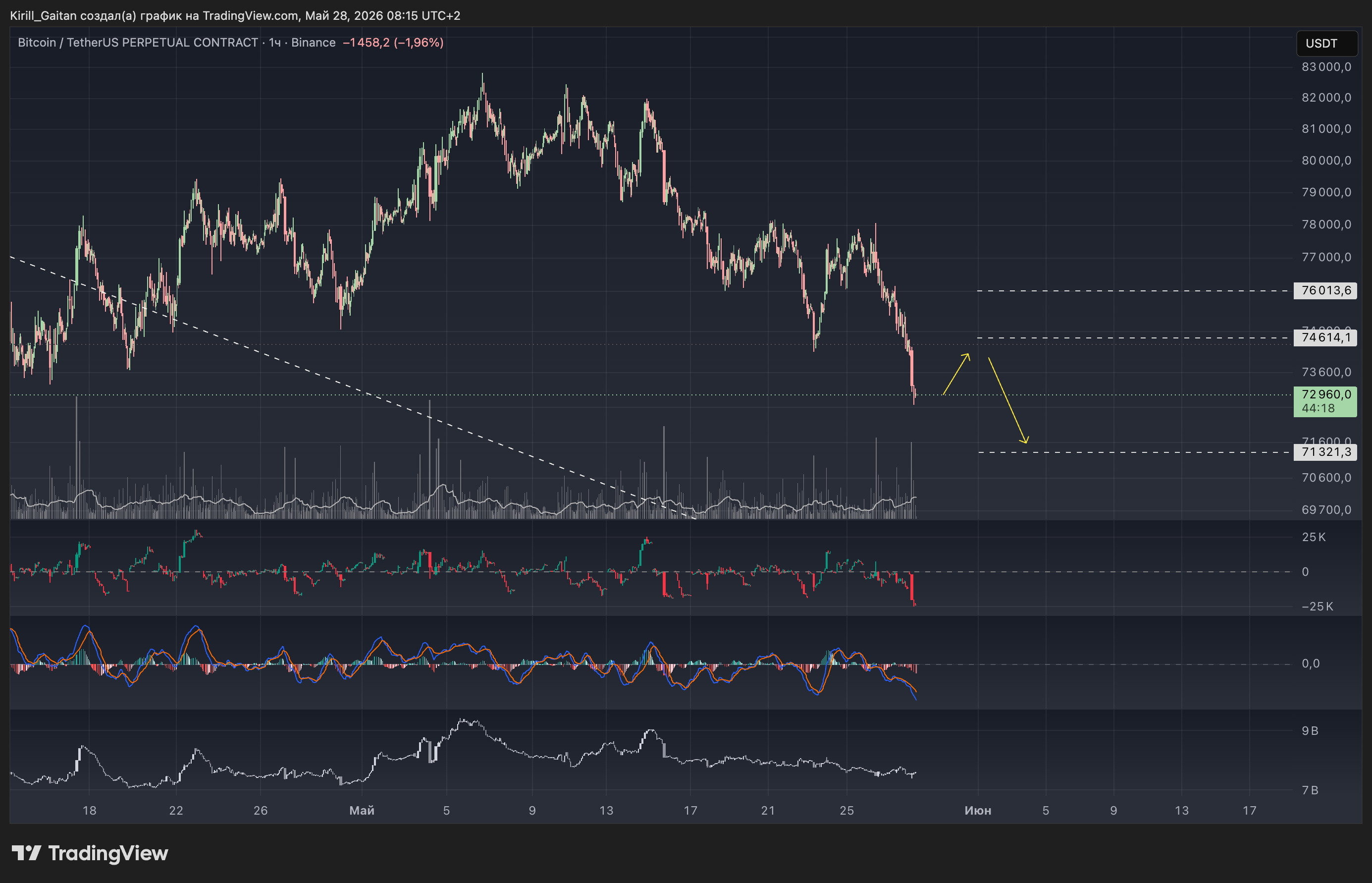Click the 25 K indicator scale label
Screen dimensions: 1372x883
1314,537
